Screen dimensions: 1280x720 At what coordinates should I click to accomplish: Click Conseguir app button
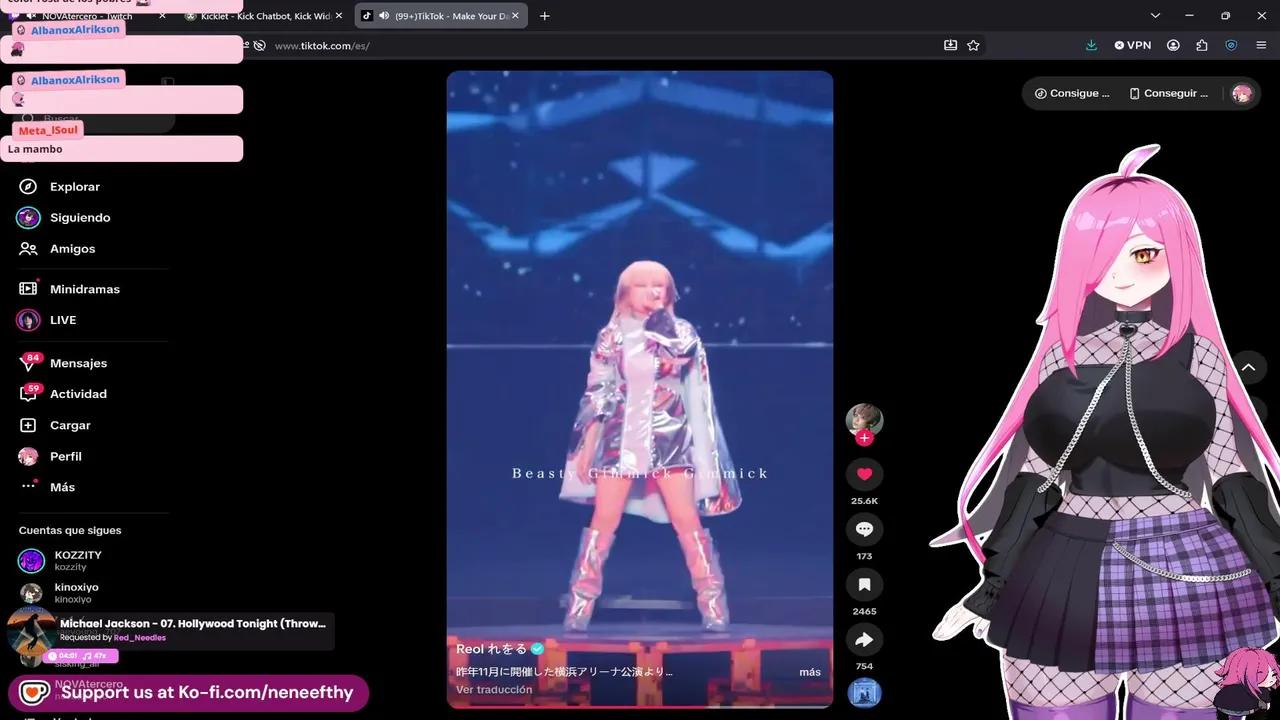coord(1168,93)
